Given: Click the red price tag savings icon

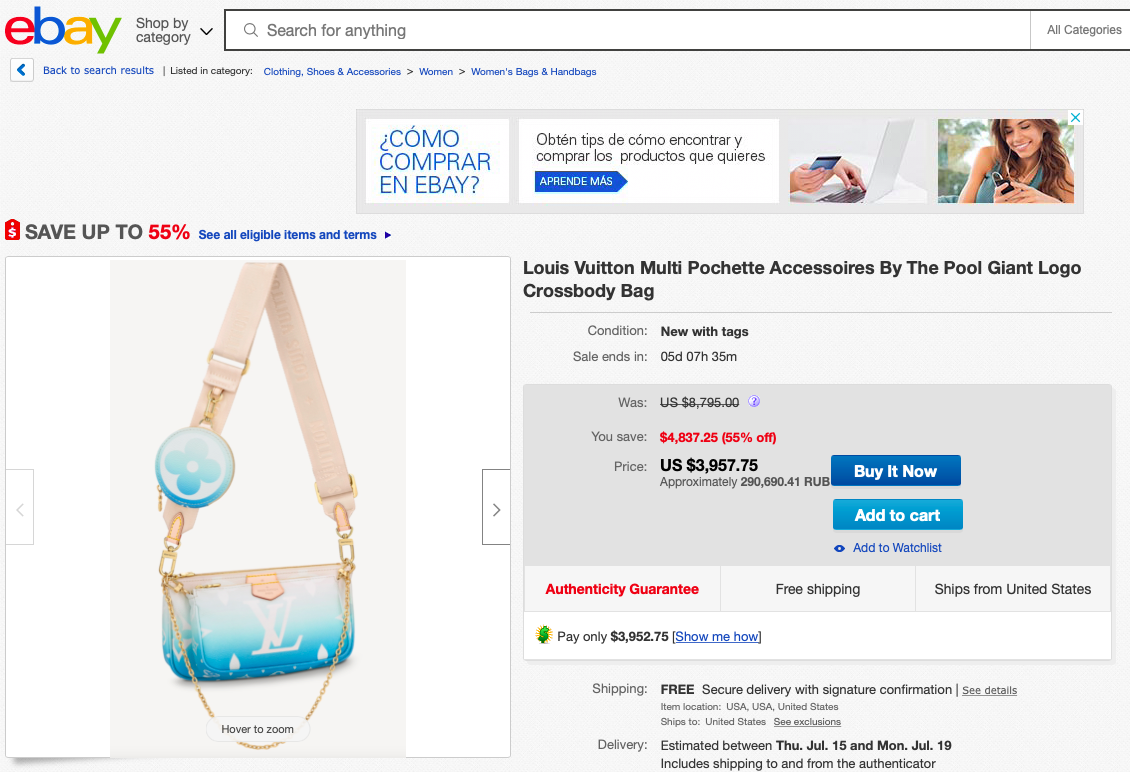Looking at the screenshot, I should [13, 231].
